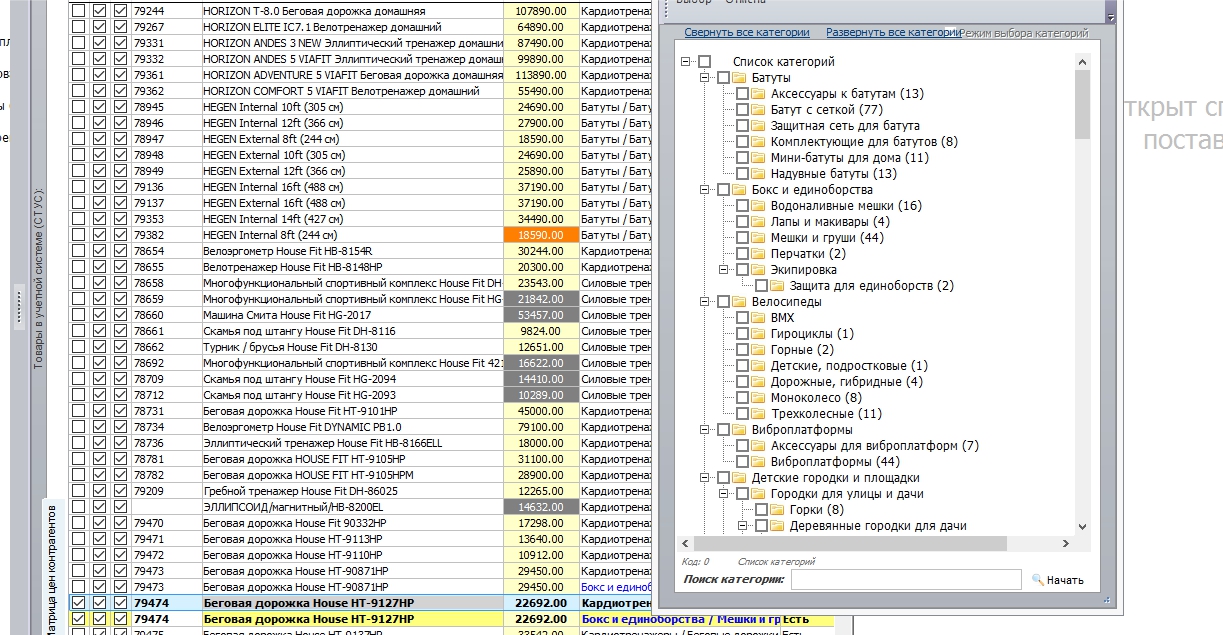
Task: Tick the checkbox for Список категорий root
Action: (704, 62)
